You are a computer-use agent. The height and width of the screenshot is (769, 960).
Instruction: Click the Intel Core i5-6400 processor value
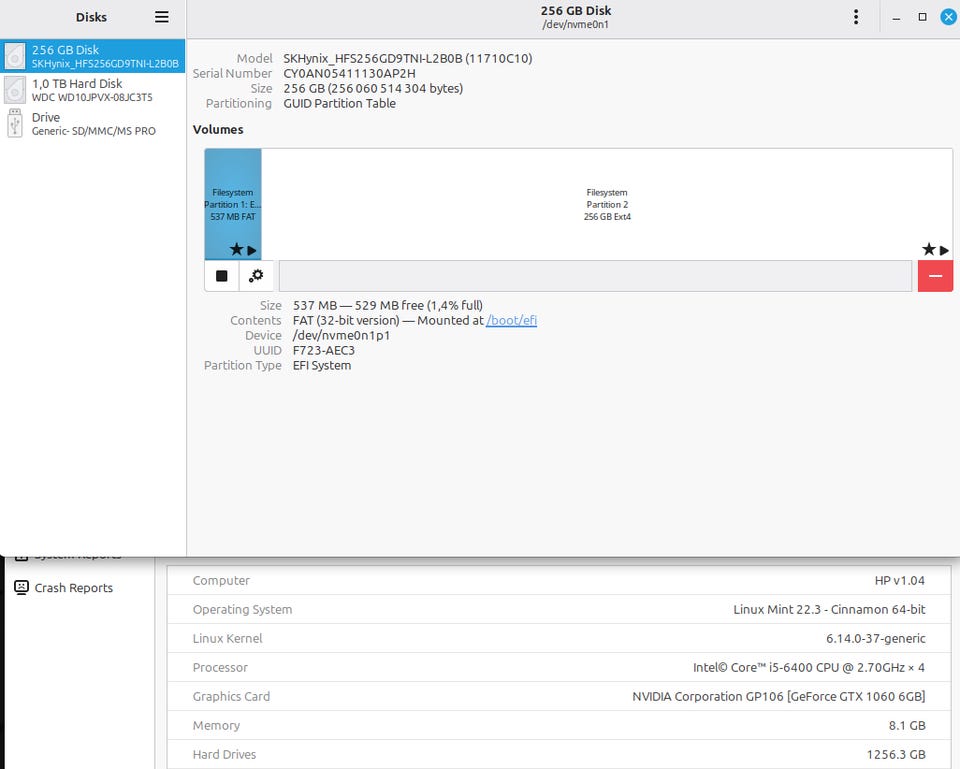(809, 667)
